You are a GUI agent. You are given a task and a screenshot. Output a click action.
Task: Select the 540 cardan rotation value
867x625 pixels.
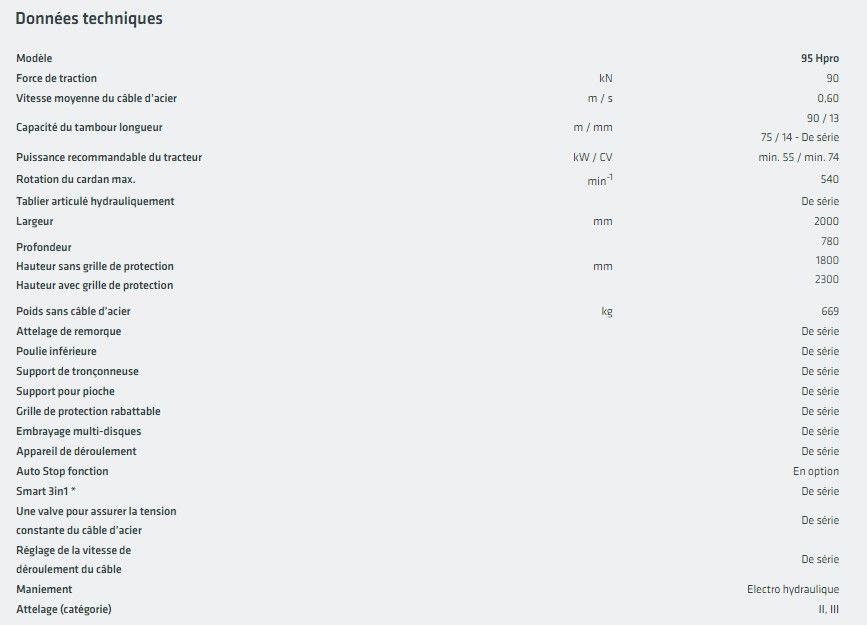[x=829, y=179]
